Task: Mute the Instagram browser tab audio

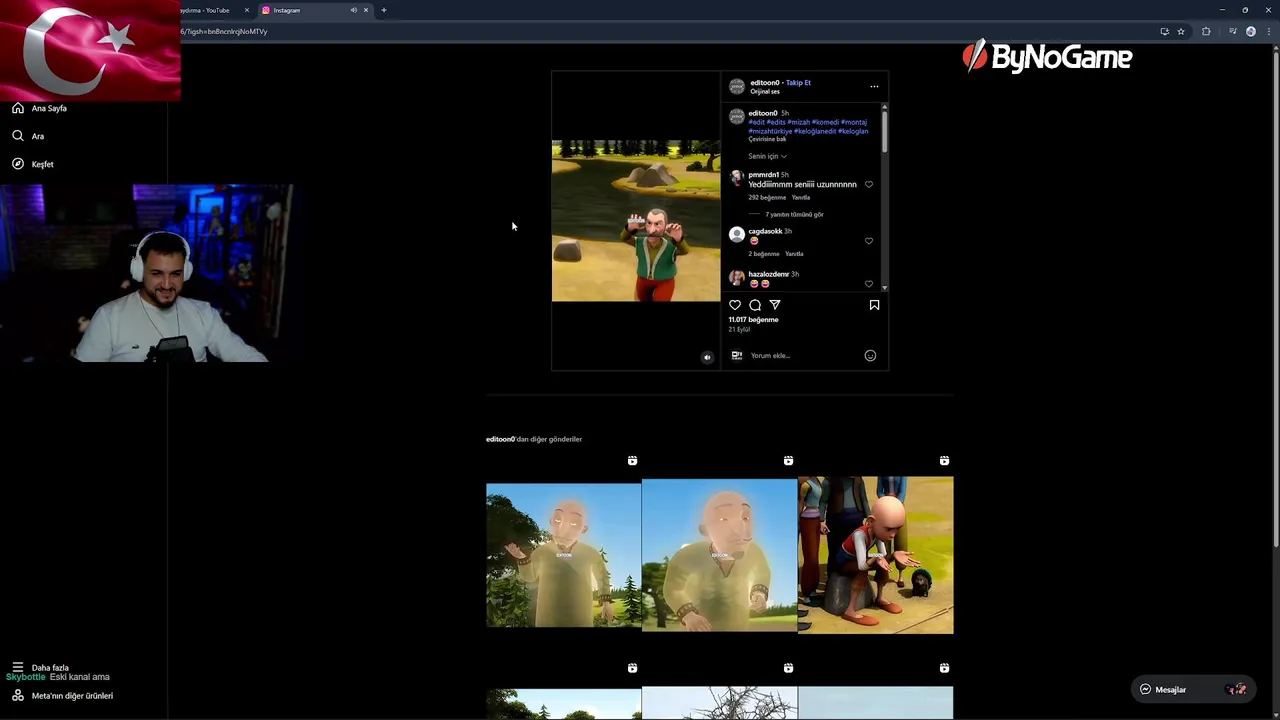Action: tap(353, 10)
